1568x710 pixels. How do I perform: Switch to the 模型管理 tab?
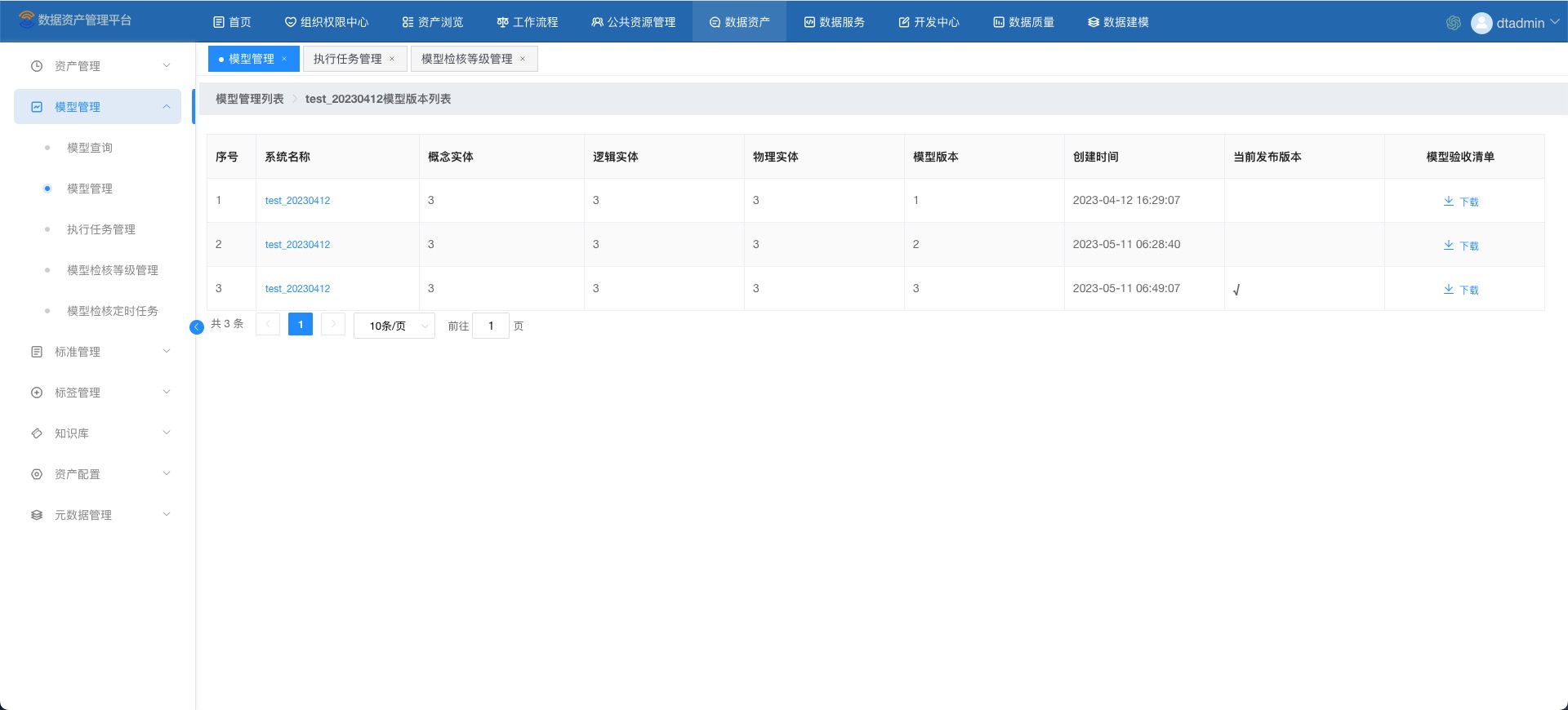(x=252, y=59)
